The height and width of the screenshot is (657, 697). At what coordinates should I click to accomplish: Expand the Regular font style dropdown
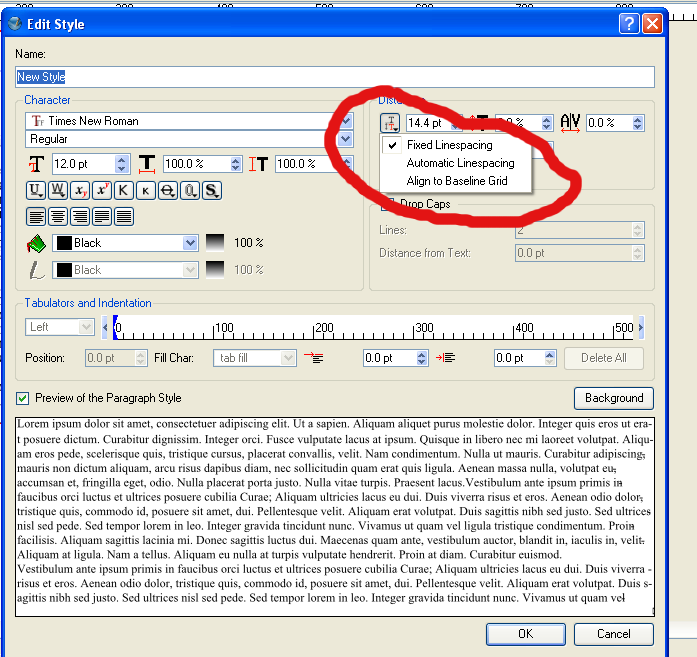click(346, 139)
